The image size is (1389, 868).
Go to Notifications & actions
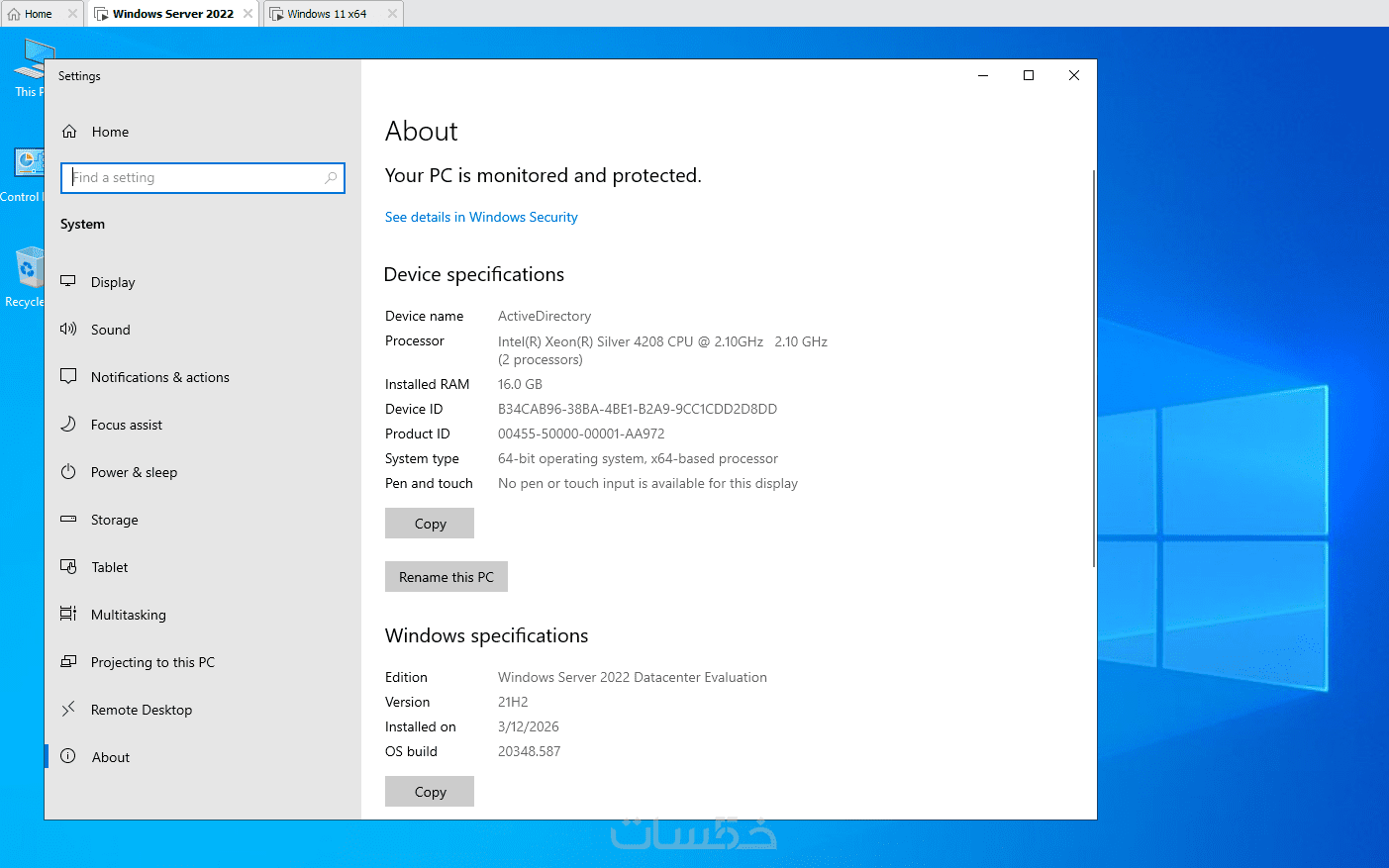(x=203, y=377)
